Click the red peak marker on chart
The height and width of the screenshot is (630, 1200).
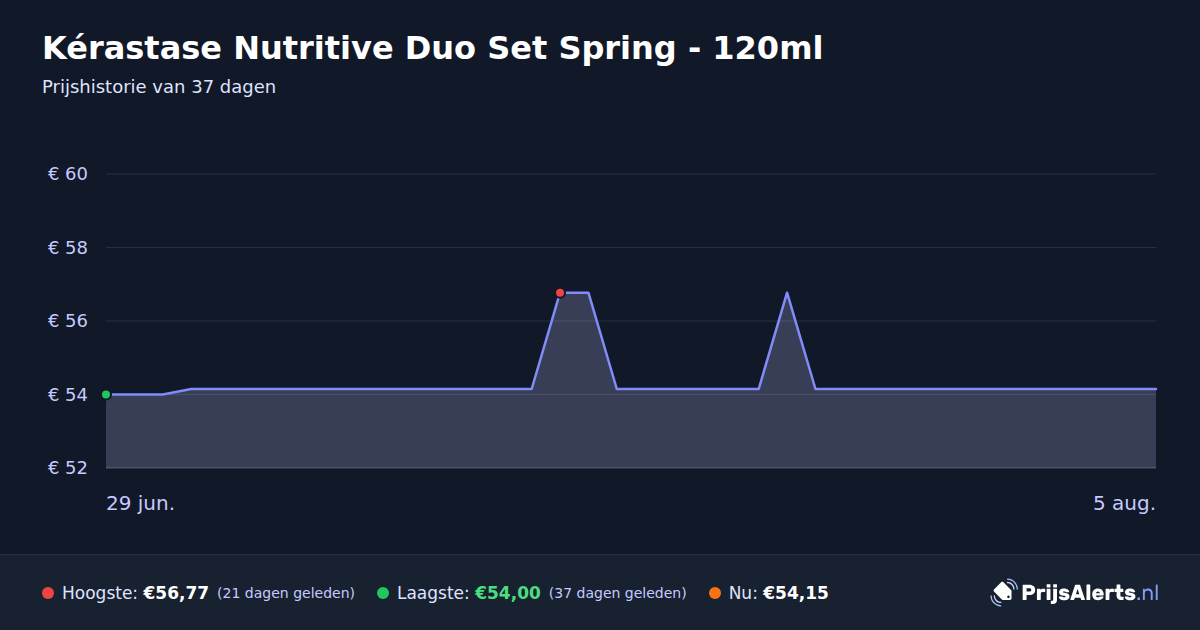pyautogui.click(x=560, y=293)
